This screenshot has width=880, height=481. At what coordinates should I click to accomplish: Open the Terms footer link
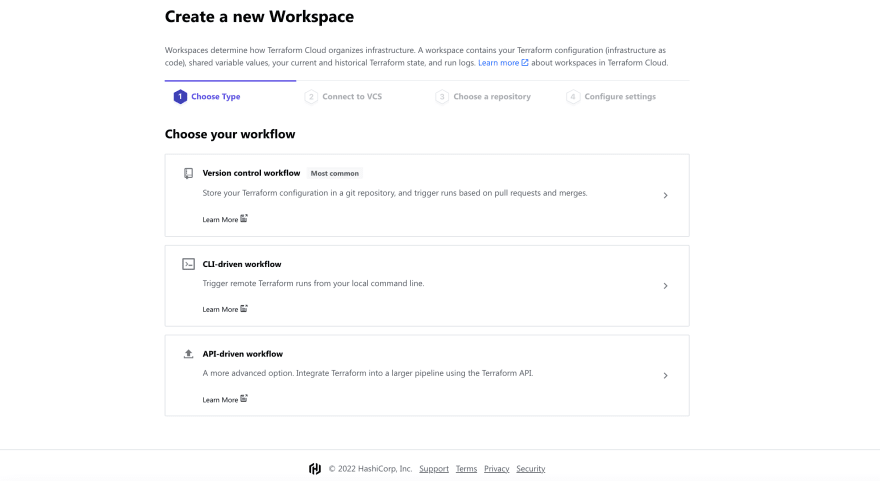(x=466, y=469)
